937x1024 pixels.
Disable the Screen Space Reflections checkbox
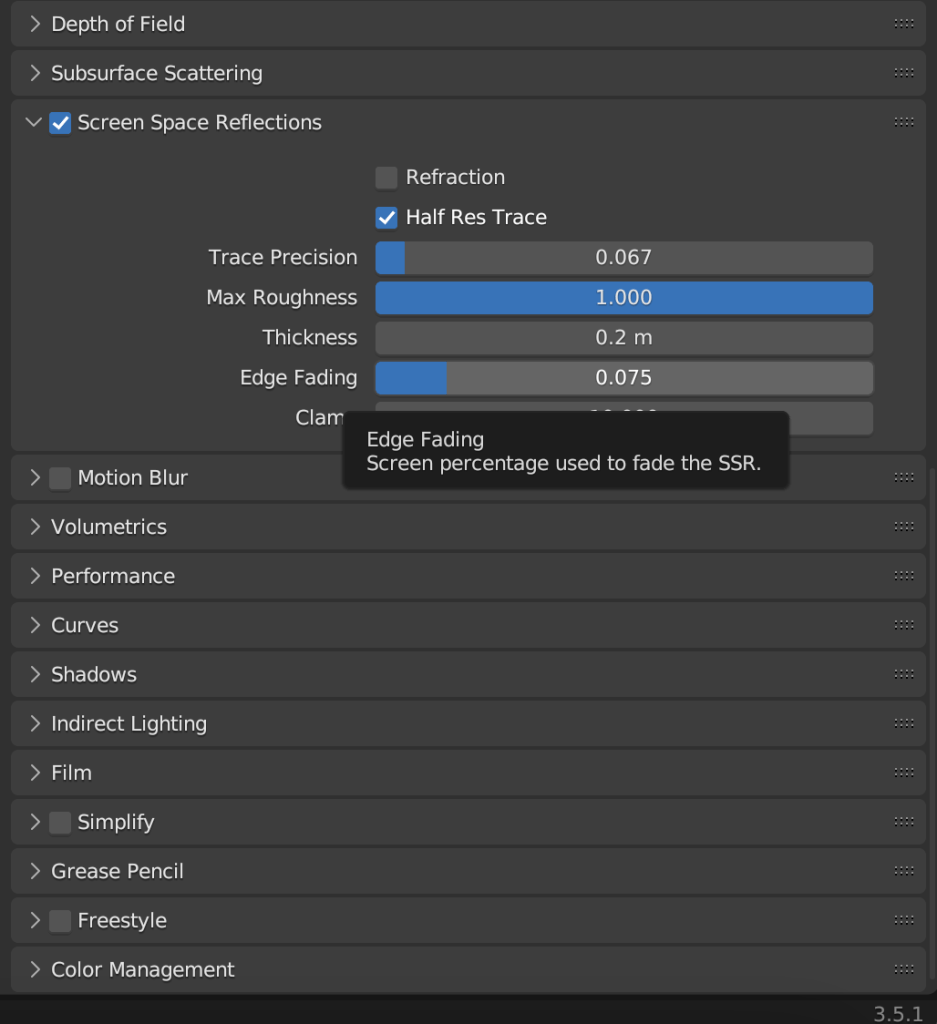pyautogui.click(x=61, y=123)
